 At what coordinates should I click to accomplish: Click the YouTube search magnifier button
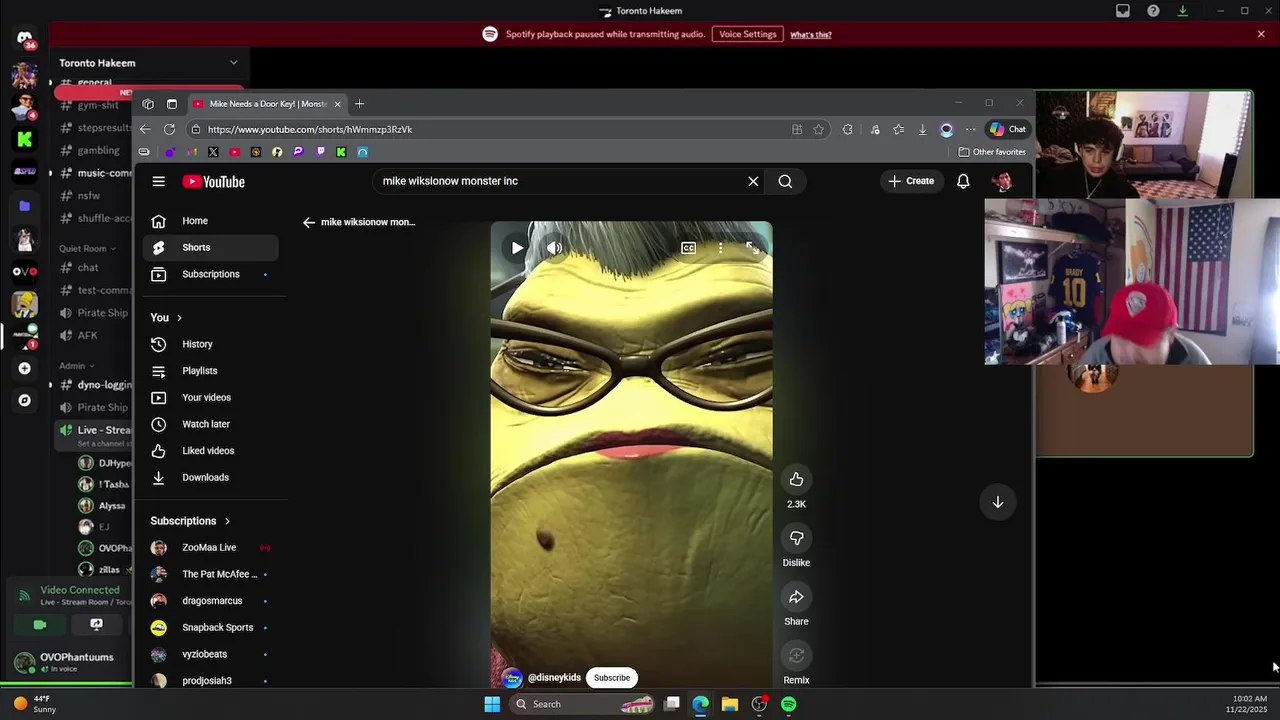[785, 181]
